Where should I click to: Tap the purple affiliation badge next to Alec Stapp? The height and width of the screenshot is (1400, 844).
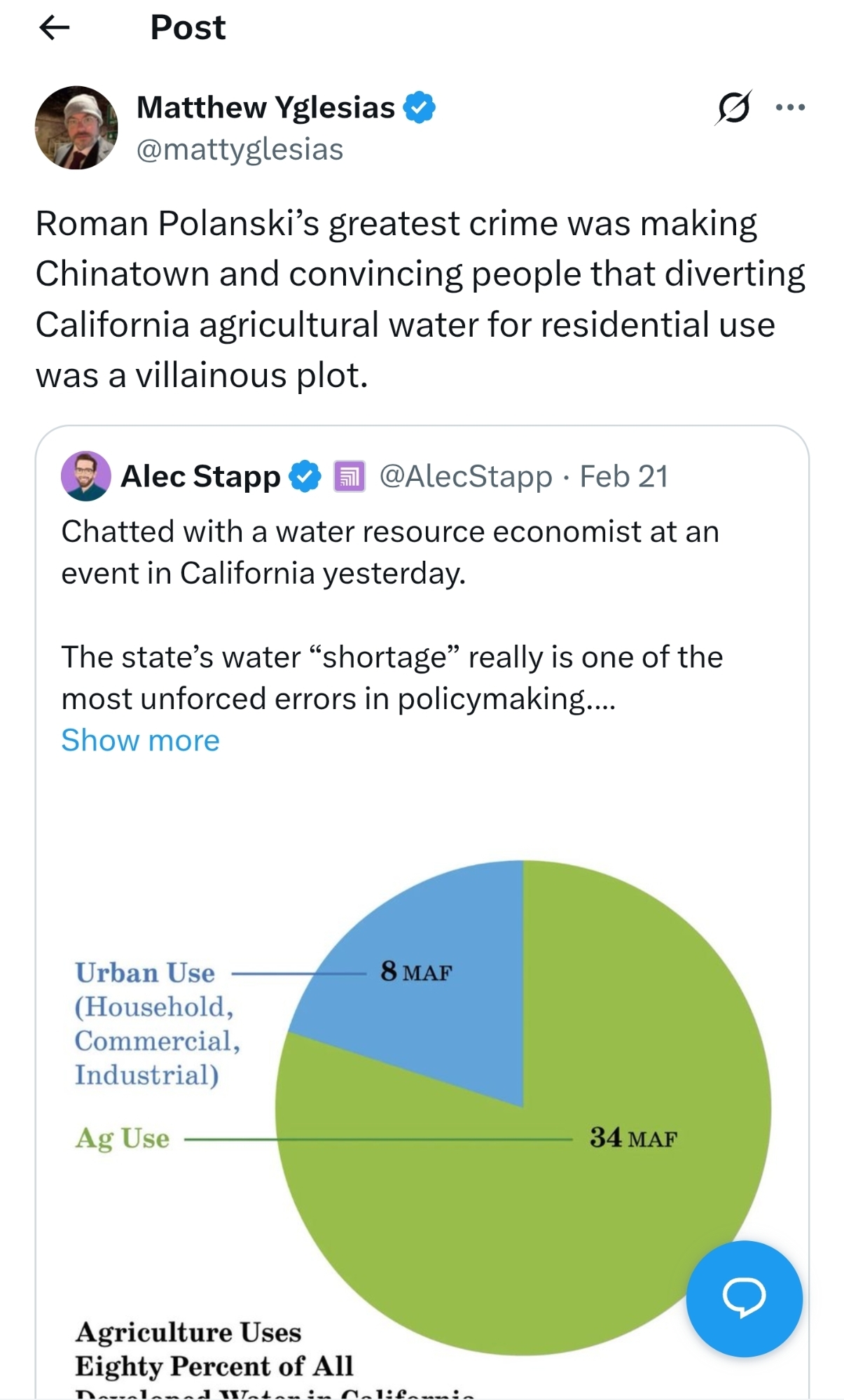click(x=349, y=477)
